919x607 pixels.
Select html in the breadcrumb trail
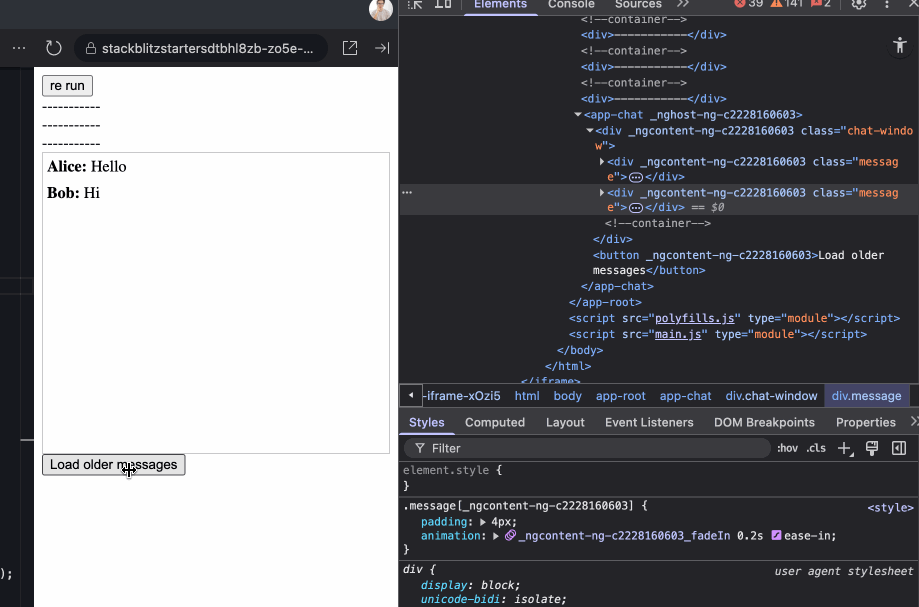click(x=527, y=396)
